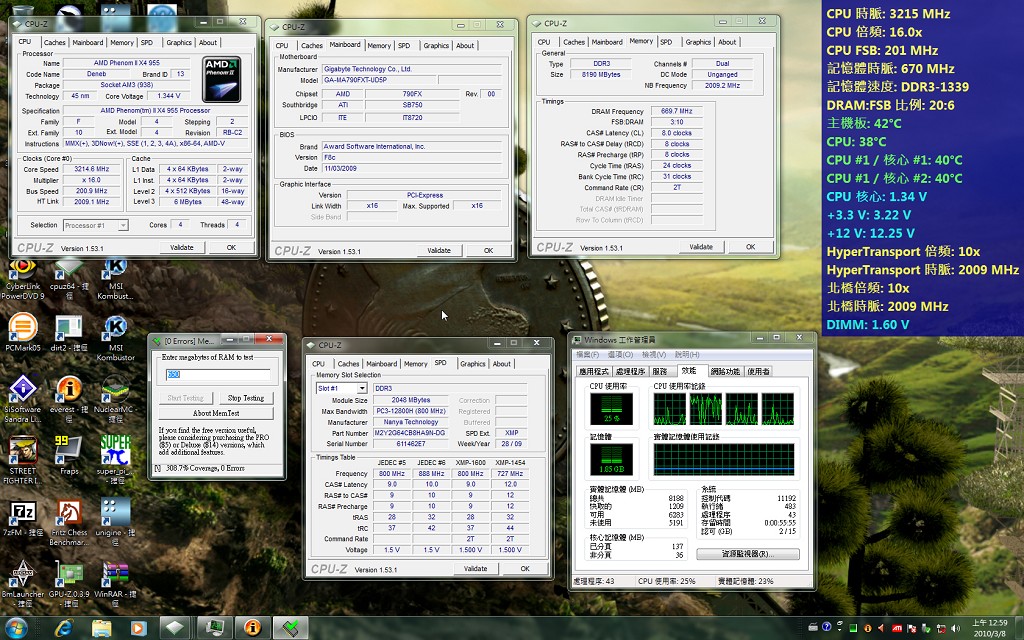Click the CPU usage history graph in Task Manager
Viewport: 1024px width, 640px height.
(x=724, y=409)
